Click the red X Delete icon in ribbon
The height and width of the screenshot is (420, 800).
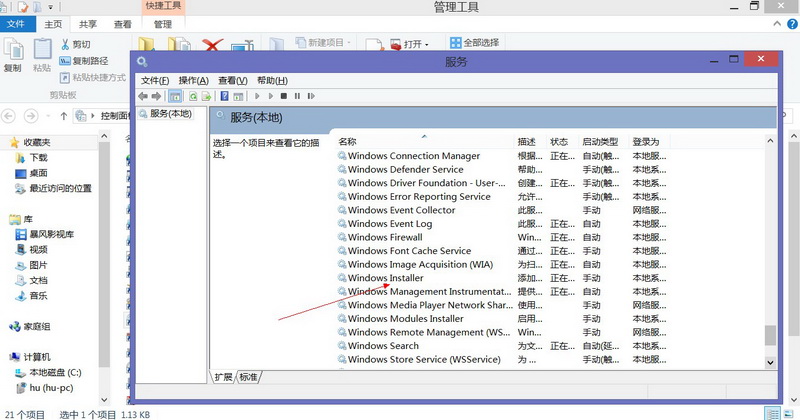(x=212, y=45)
